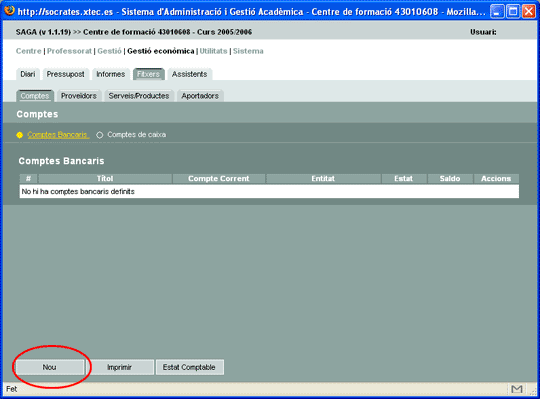Click the Títol column header
The image size is (540, 399).
coord(105,179)
